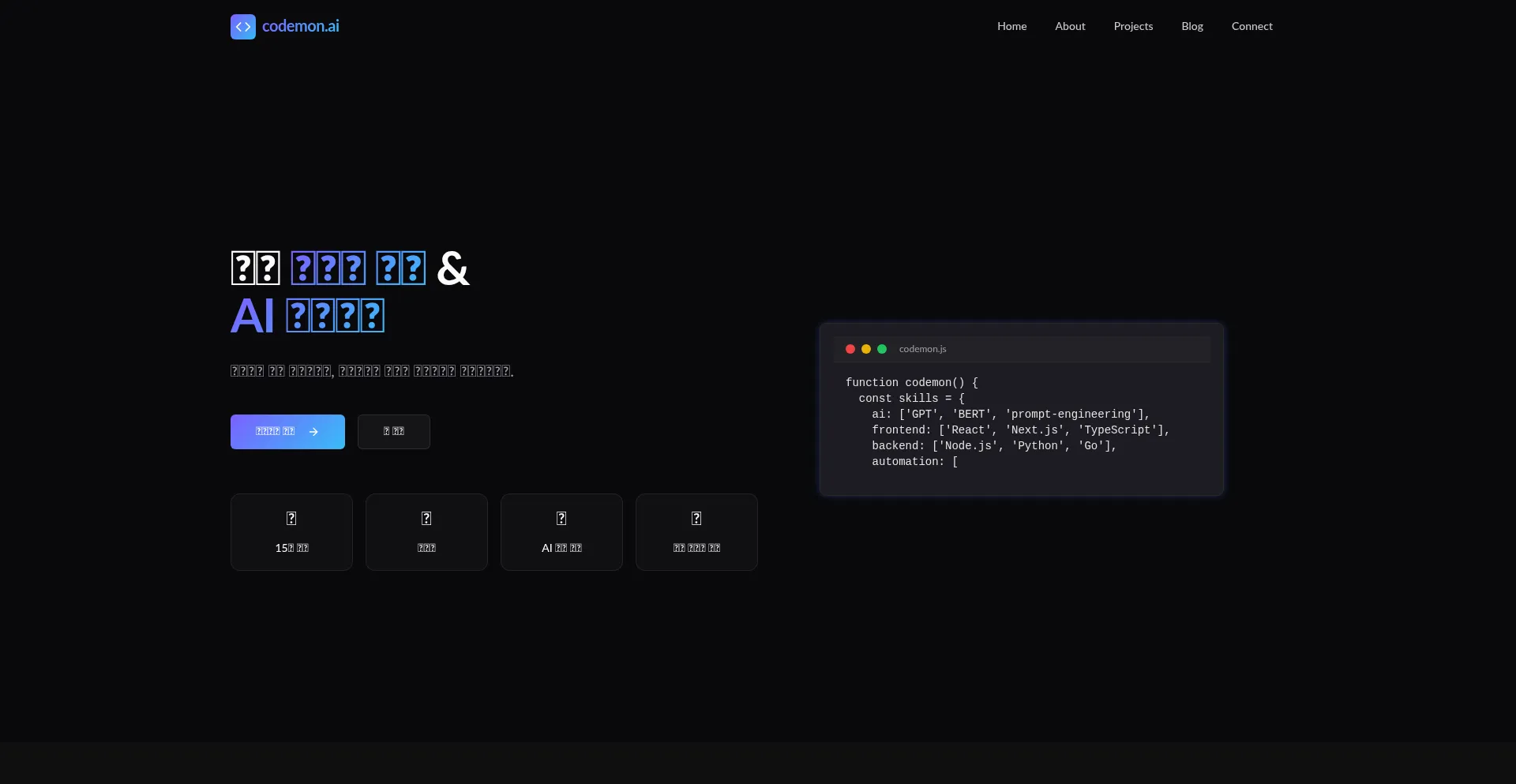
Task: Click the Connect link
Action: pos(1251,26)
